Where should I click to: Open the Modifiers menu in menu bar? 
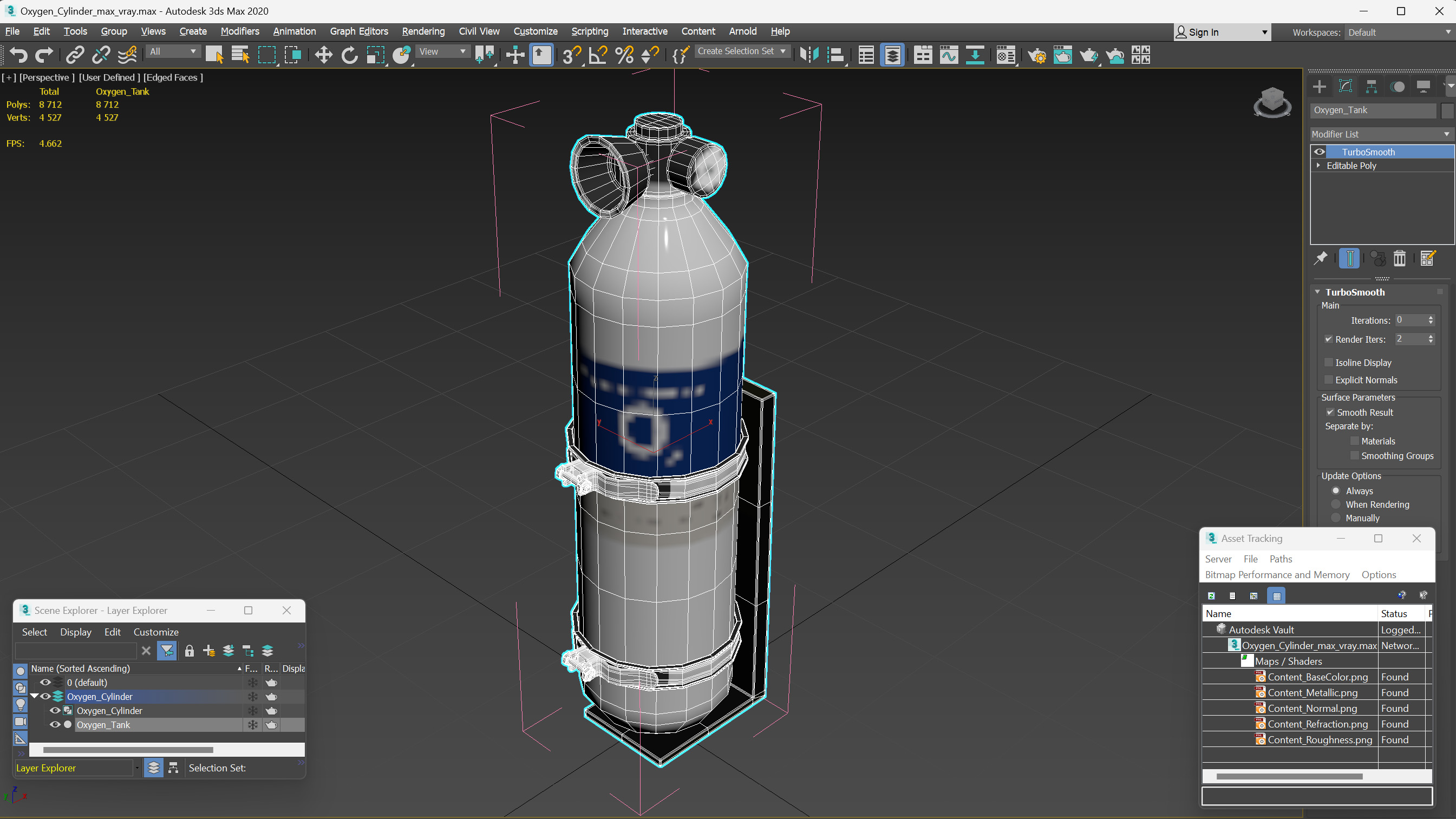240,31
